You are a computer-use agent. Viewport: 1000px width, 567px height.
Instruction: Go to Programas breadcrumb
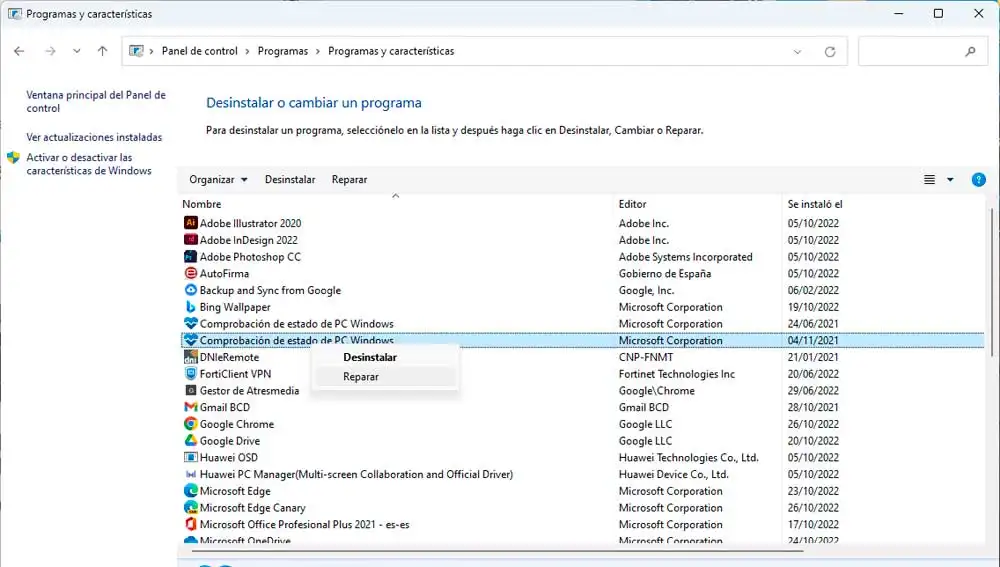pyautogui.click(x=283, y=51)
